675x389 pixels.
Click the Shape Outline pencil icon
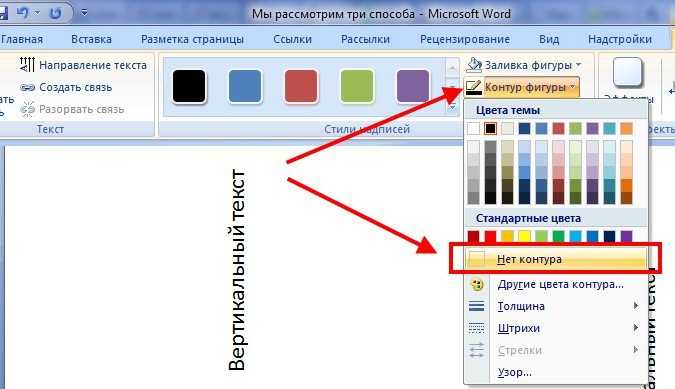(474, 87)
